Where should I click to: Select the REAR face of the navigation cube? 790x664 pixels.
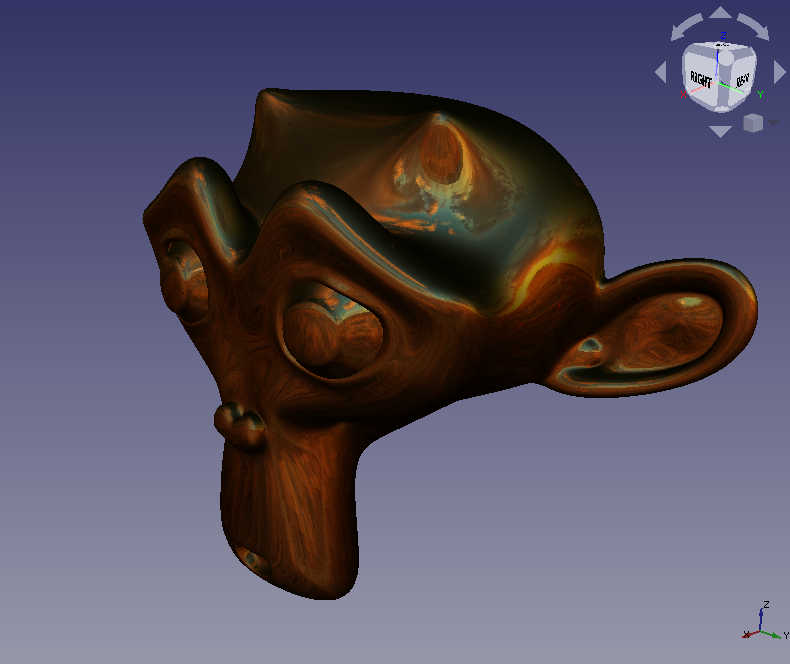[x=743, y=81]
